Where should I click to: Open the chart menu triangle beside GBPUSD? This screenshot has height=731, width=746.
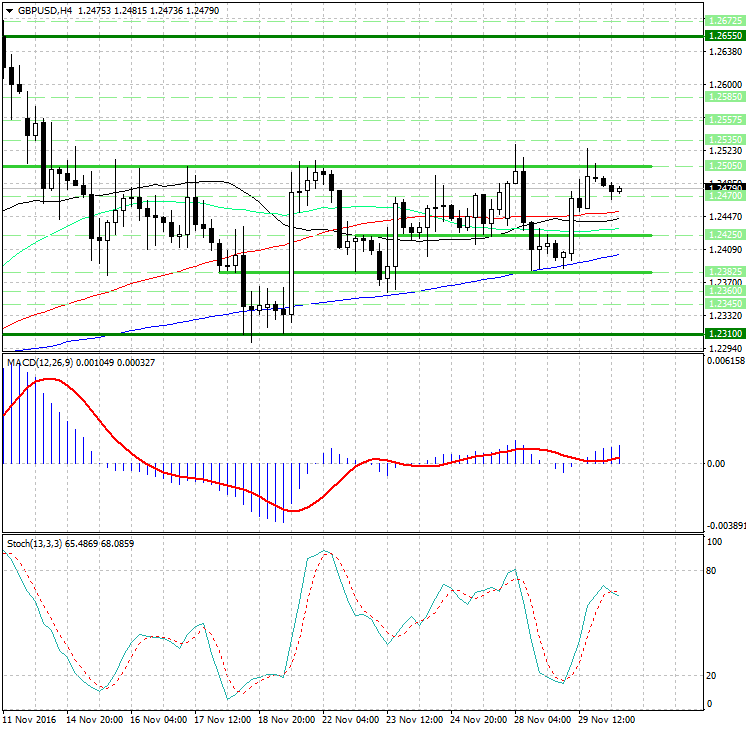click(7, 10)
